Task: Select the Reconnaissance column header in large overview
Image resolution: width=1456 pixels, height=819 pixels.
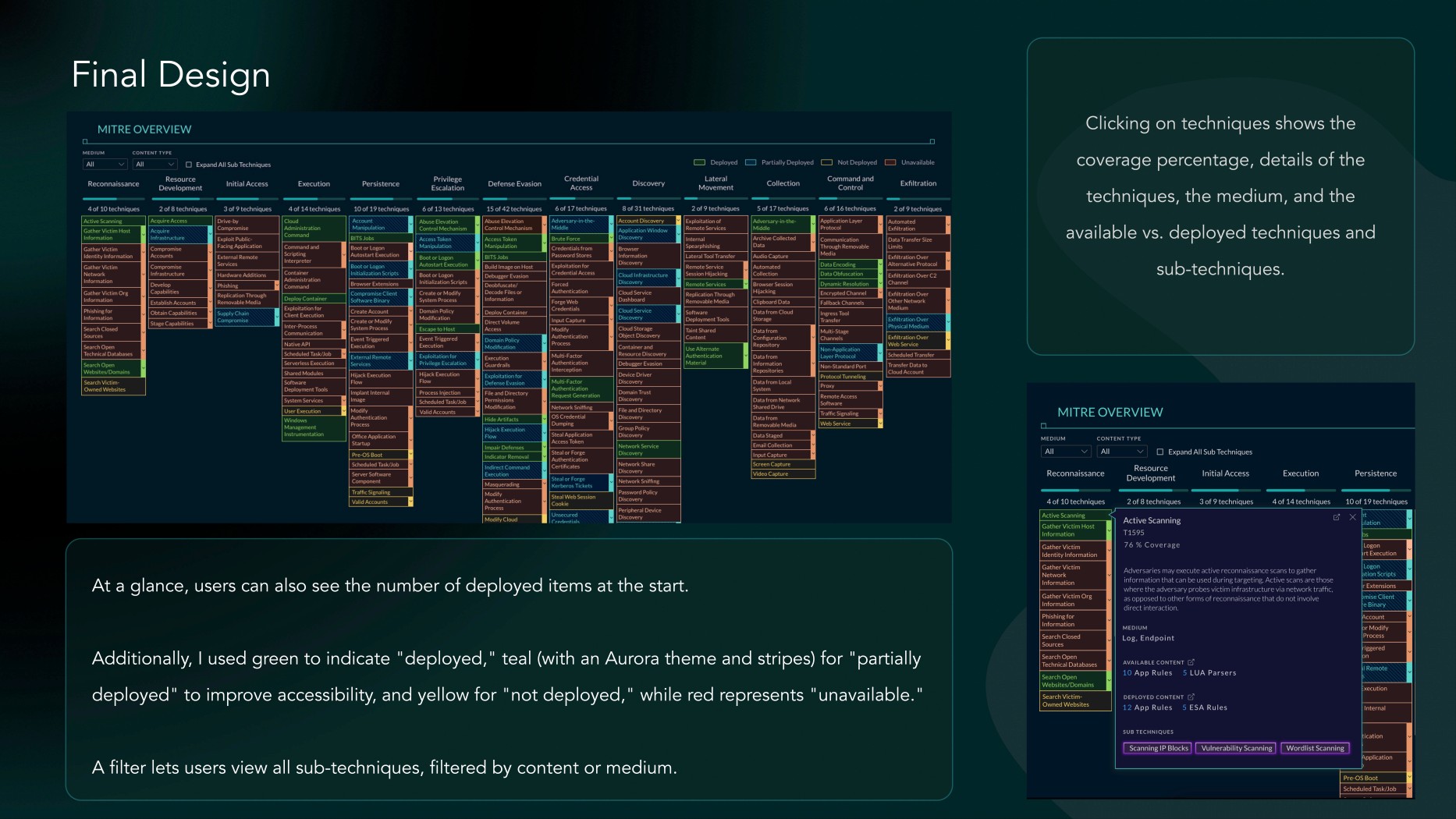Action: click(113, 184)
